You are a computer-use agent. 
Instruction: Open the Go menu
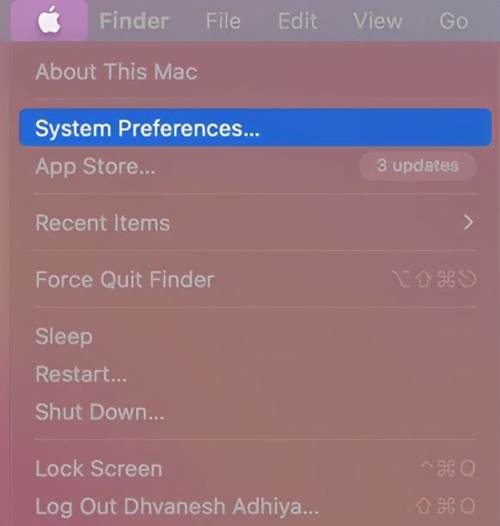[454, 21]
